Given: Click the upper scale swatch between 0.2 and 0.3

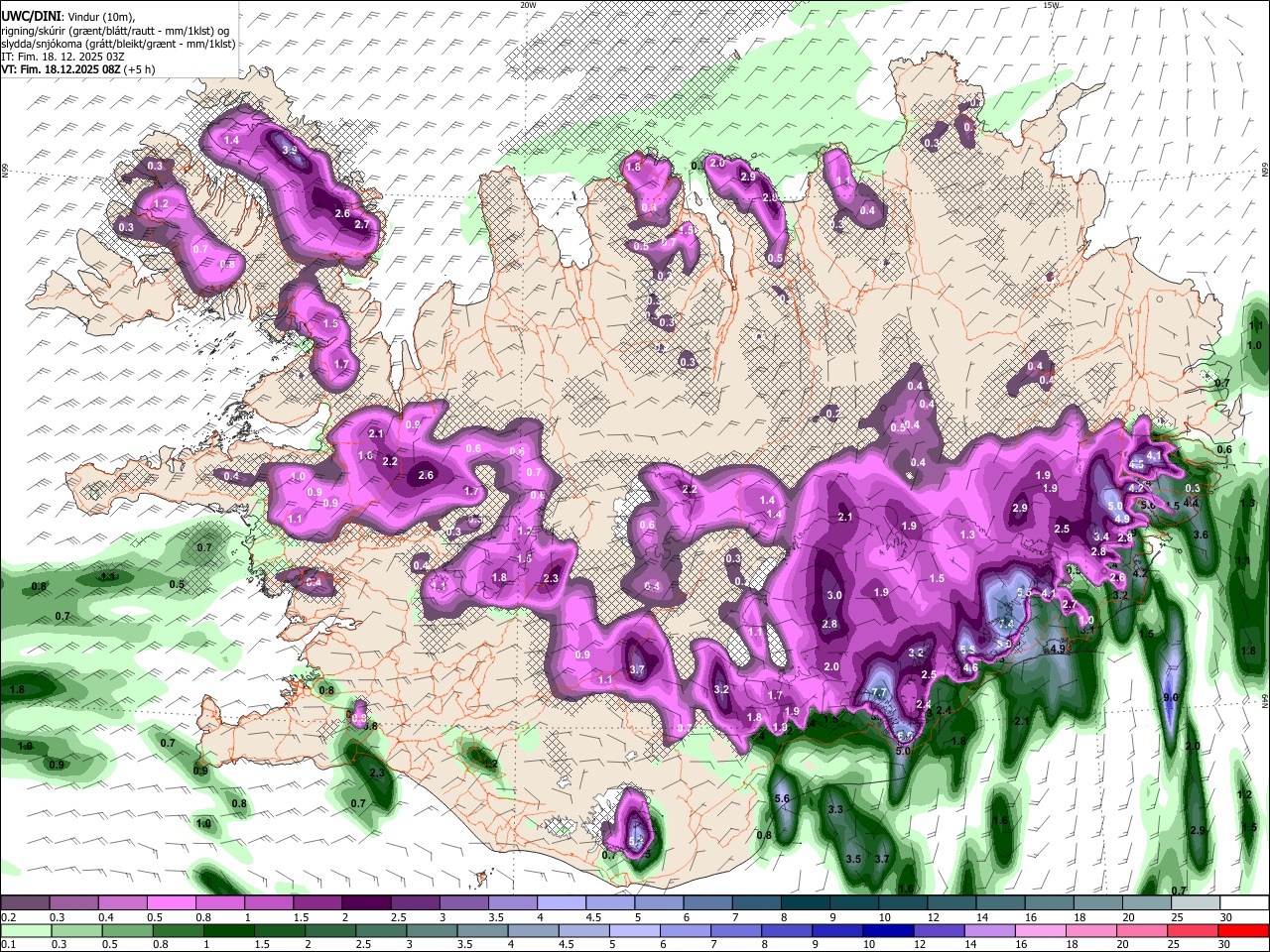Looking at the screenshot, I should coord(25,902).
